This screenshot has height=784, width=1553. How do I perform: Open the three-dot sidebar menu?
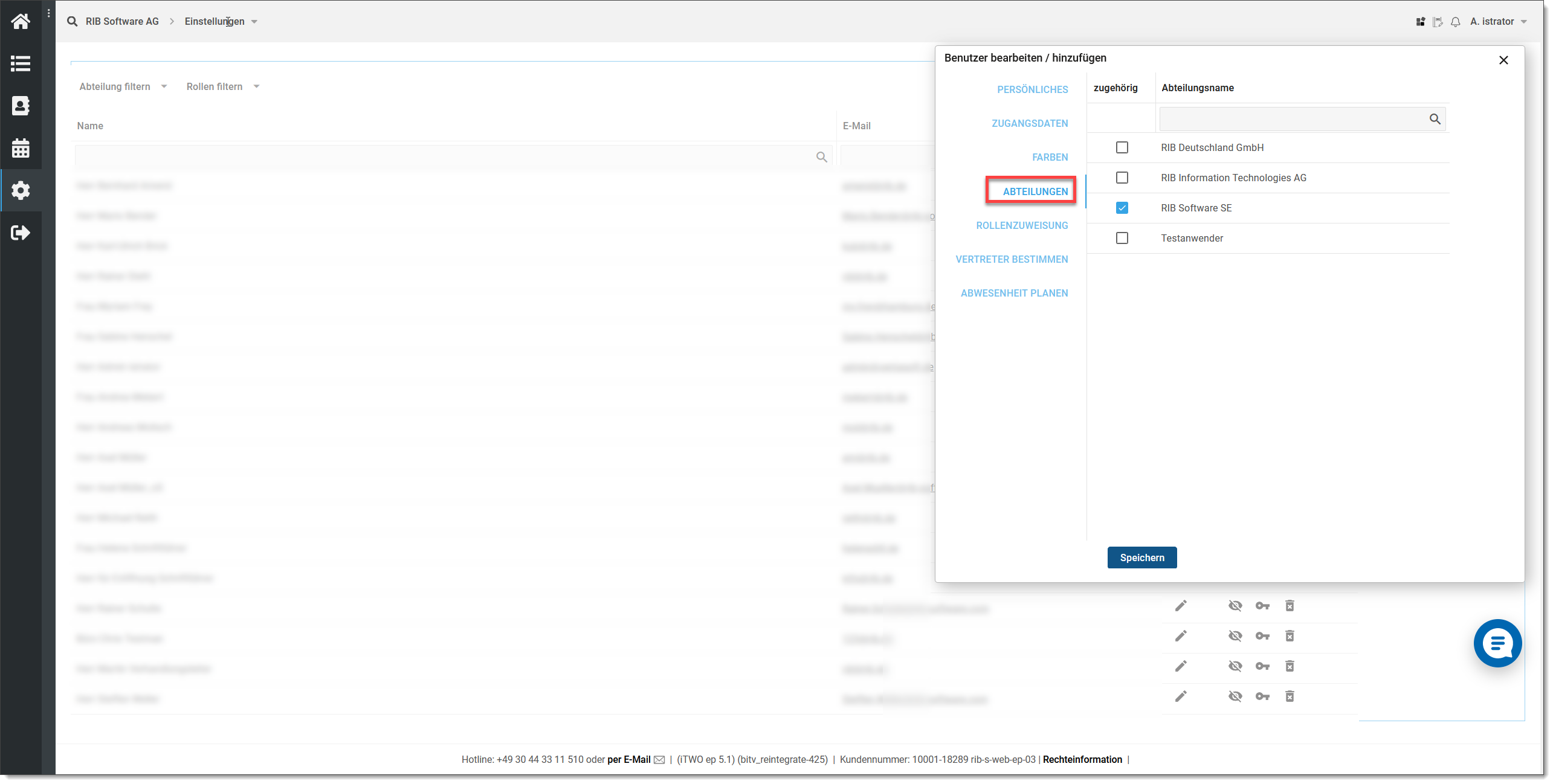[49, 13]
